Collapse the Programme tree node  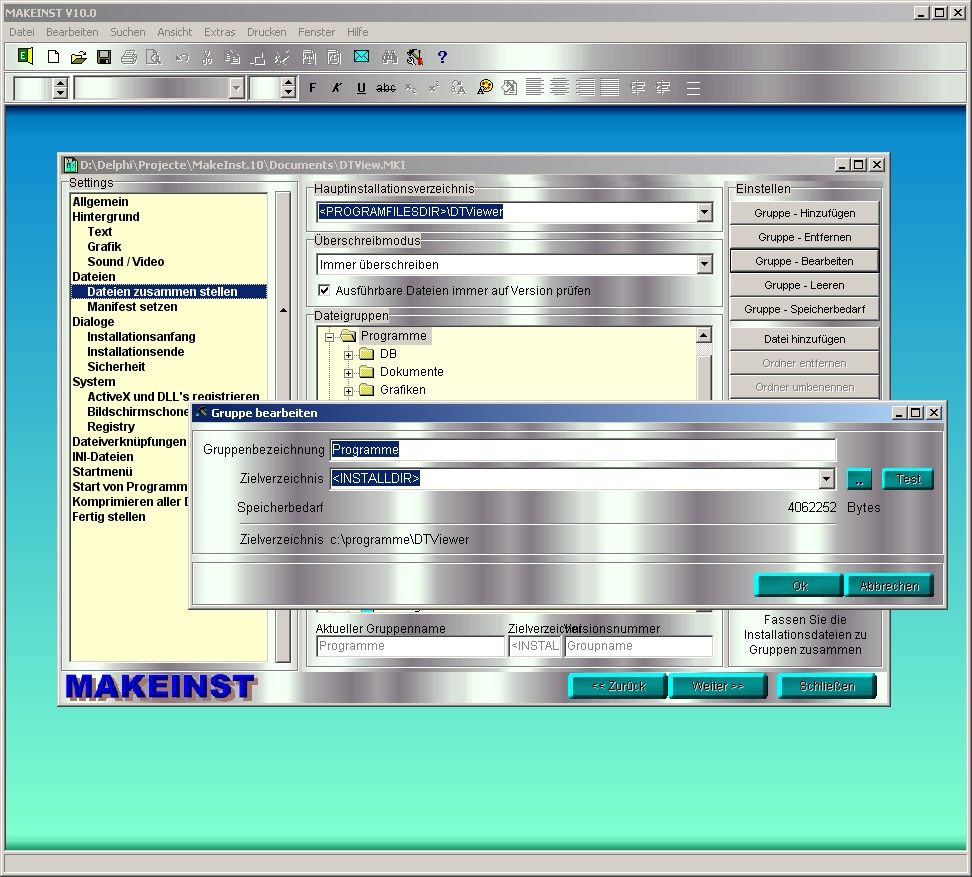[x=330, y=337]
